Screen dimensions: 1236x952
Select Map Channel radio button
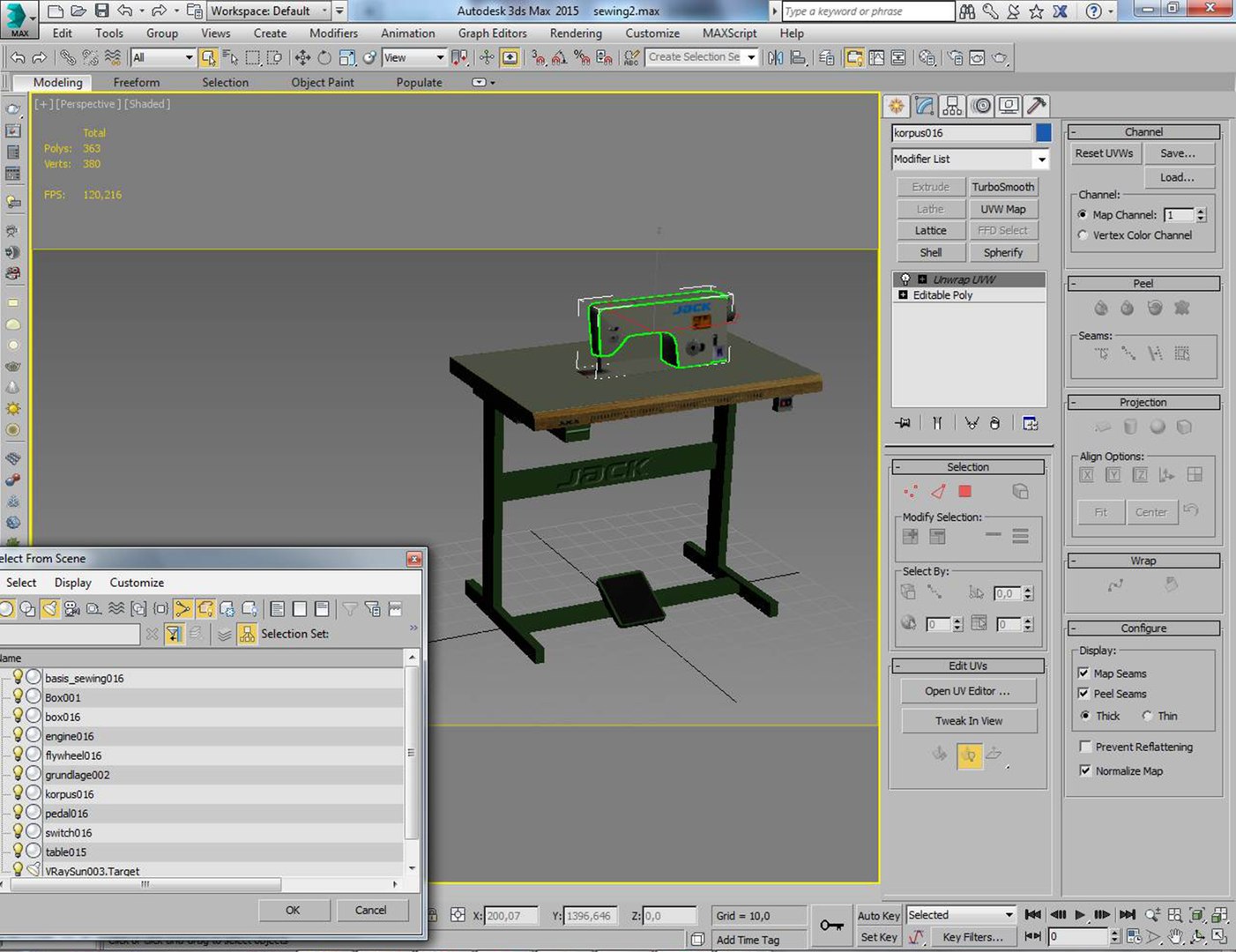[x=1083, y=214]
